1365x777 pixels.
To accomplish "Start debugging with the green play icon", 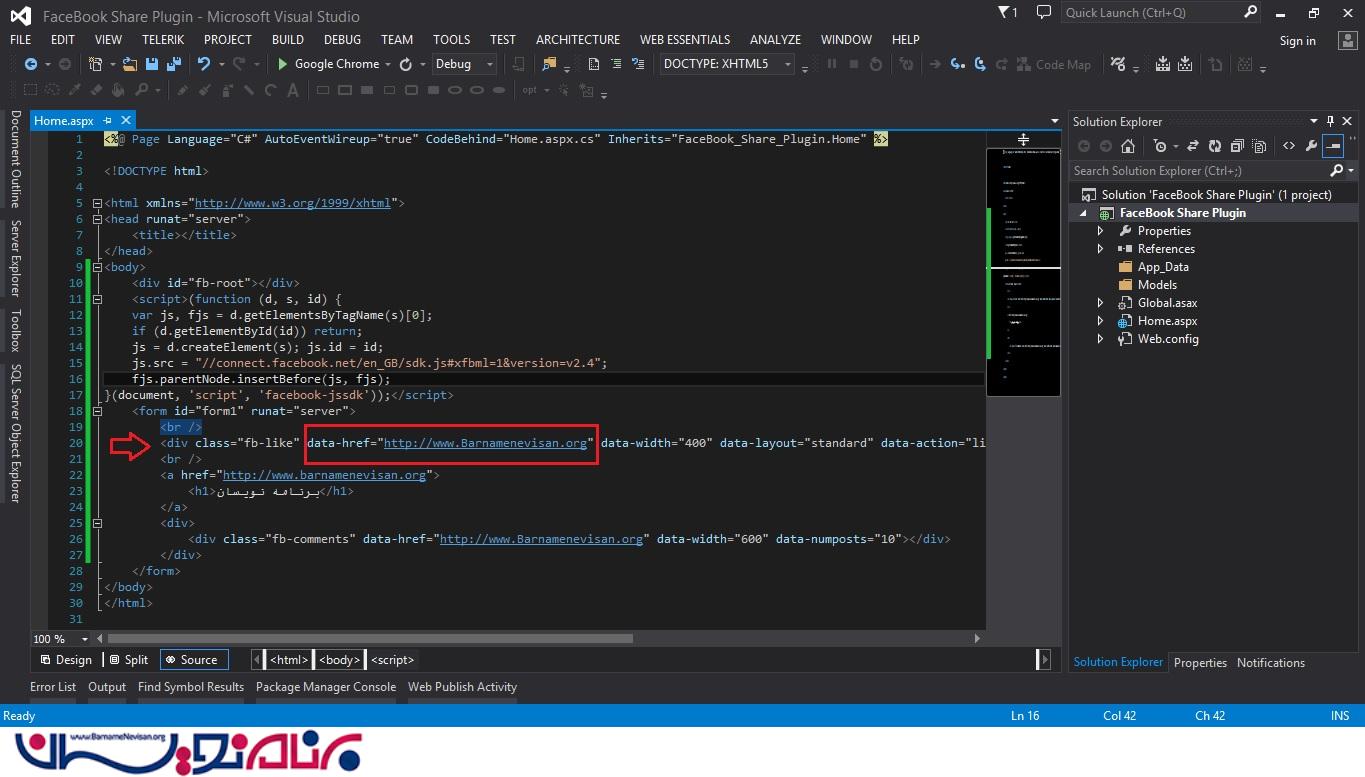I will point(283,64).
